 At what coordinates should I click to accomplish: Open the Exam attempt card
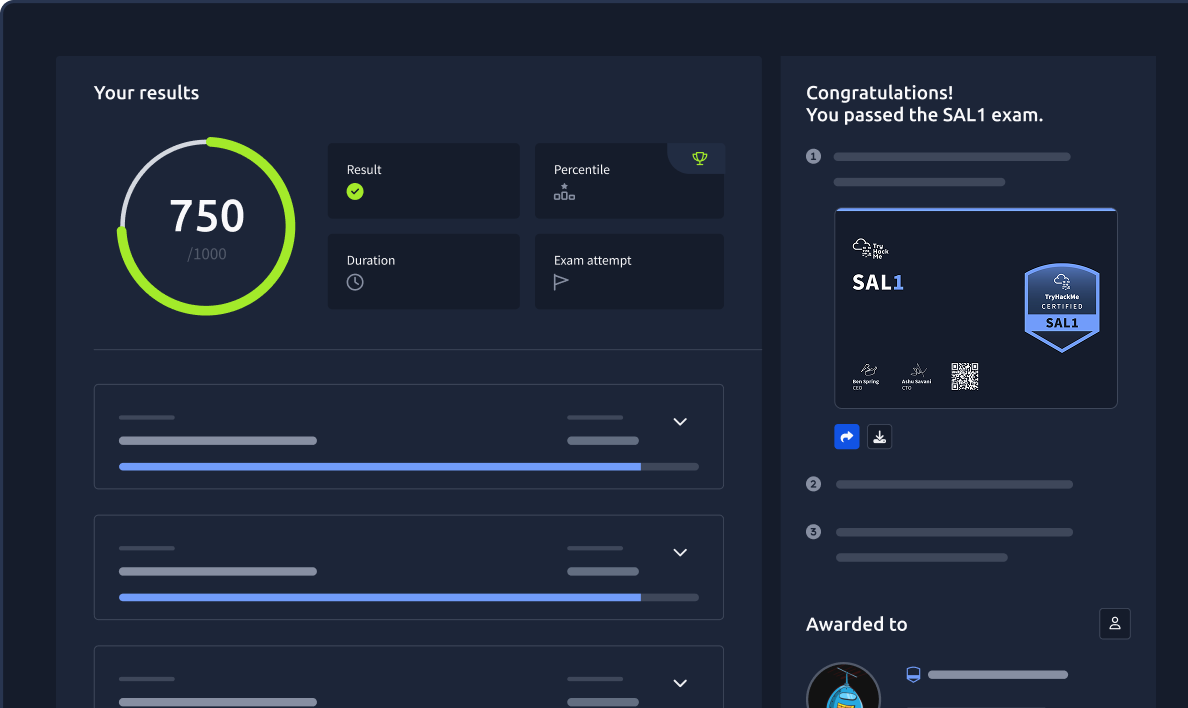point(629,271)
